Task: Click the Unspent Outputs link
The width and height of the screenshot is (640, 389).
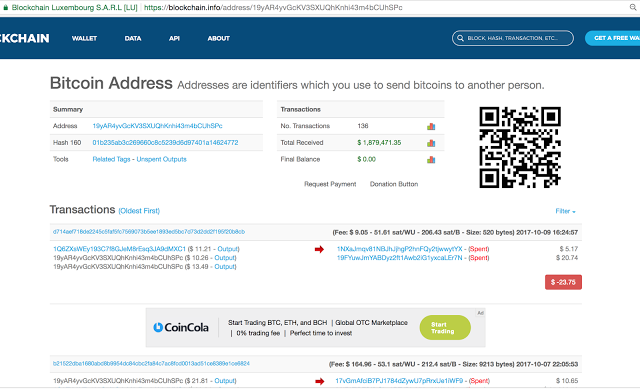Action: 162,159
